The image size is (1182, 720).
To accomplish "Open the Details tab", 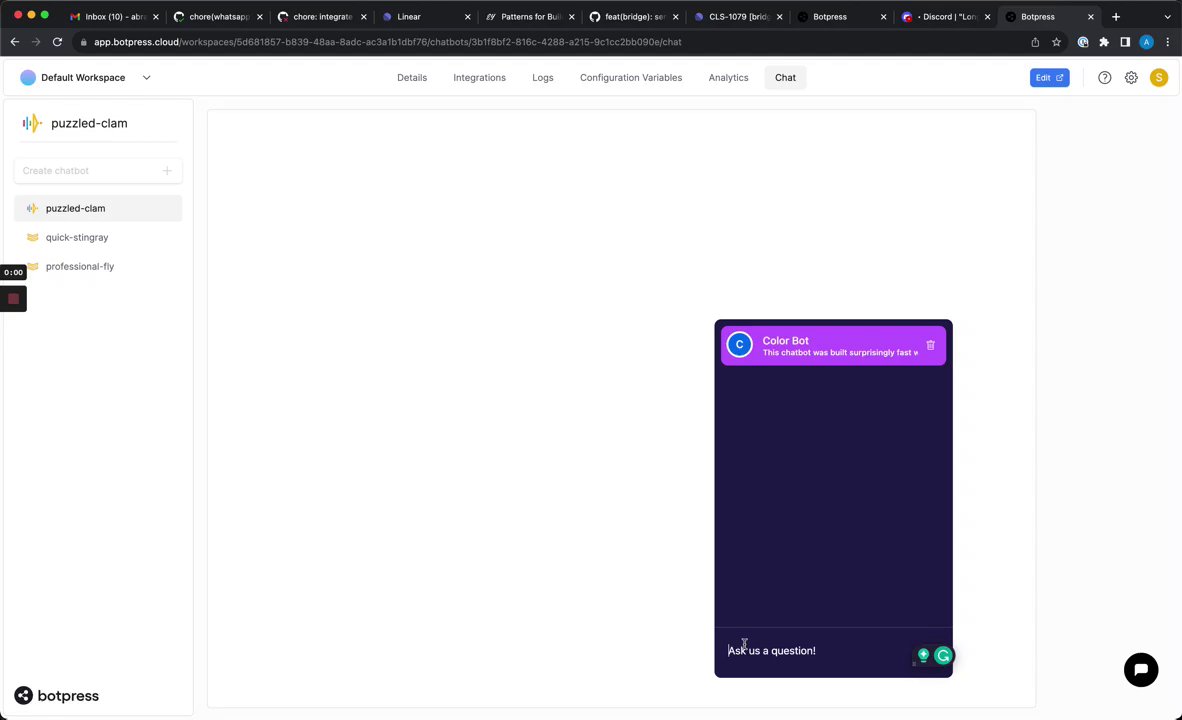I will [412, 78].
